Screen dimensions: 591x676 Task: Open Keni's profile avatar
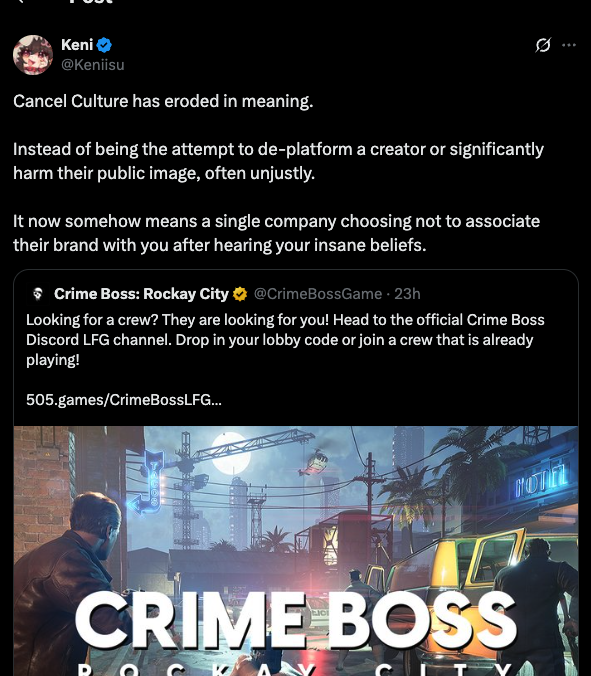tap(33, 55)
